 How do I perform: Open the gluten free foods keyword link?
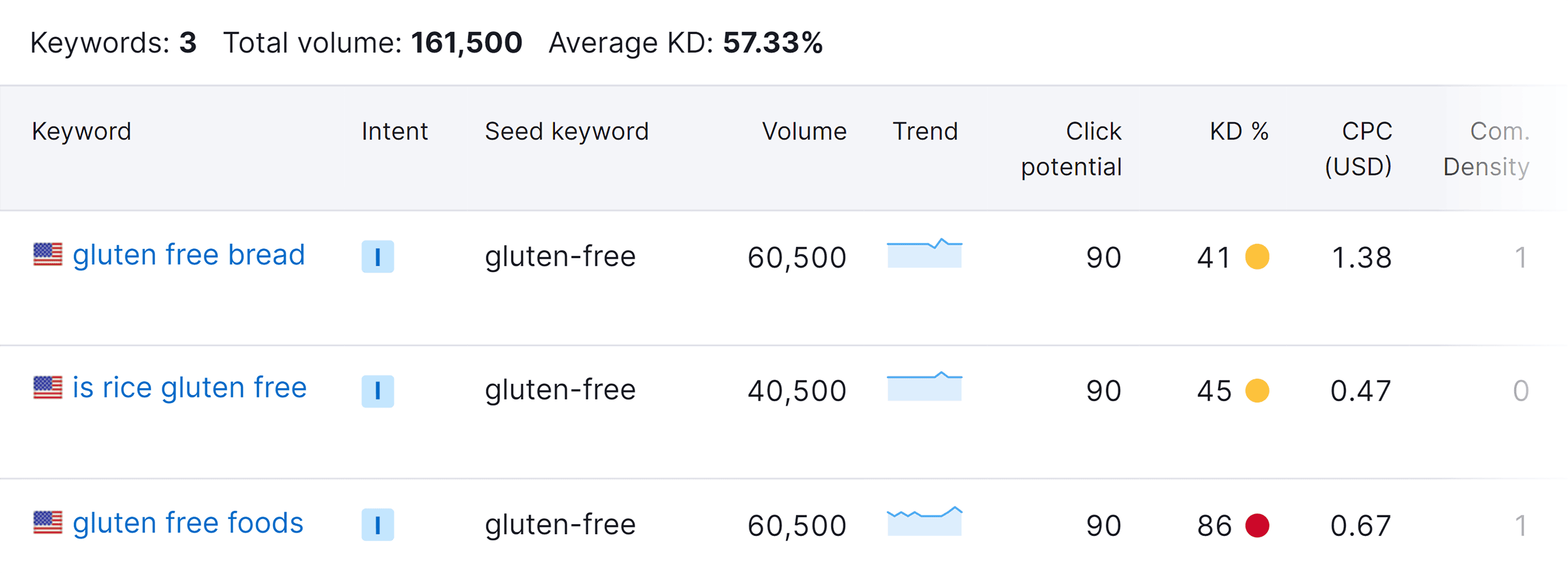click(x=188, y=523)
